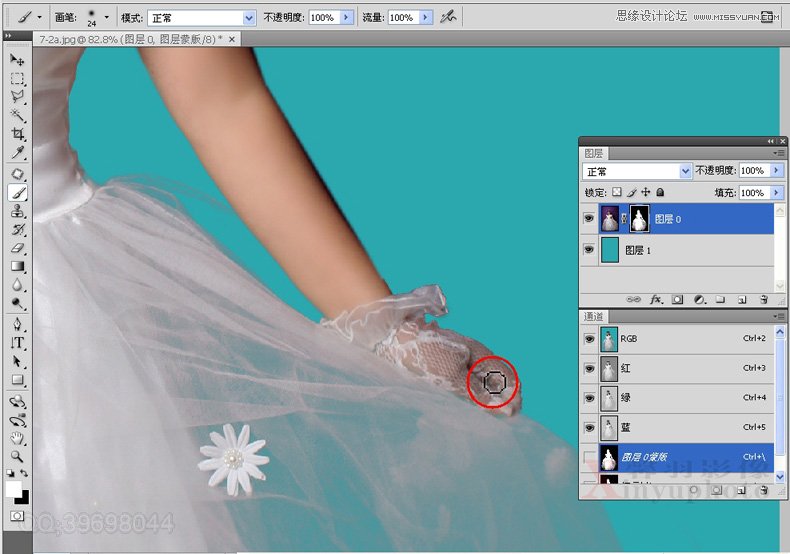Select the Horizontal Type tool

pyautogui.click(x=18, y=343)
